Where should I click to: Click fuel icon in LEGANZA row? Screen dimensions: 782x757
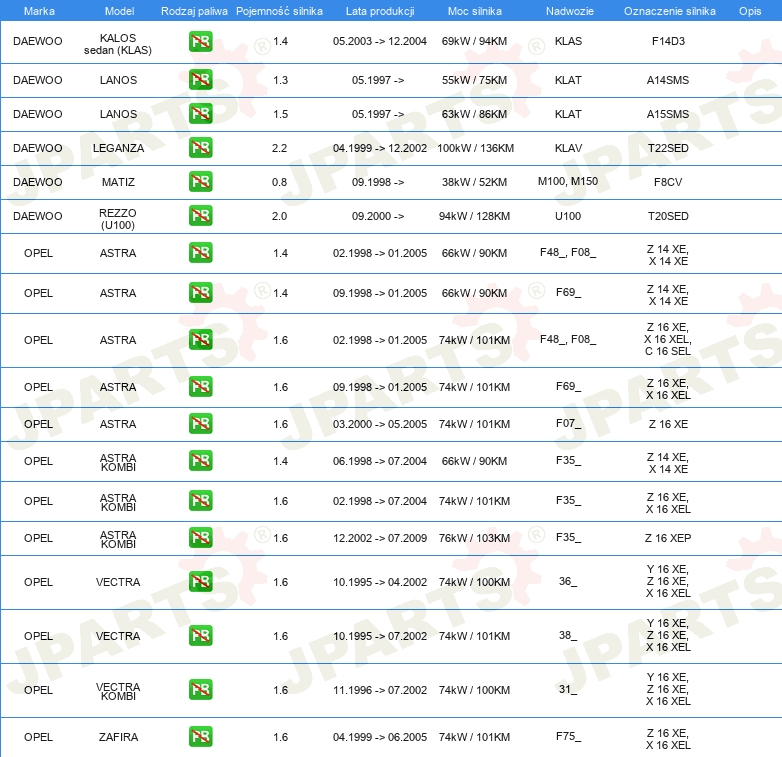tap(200, 148)
